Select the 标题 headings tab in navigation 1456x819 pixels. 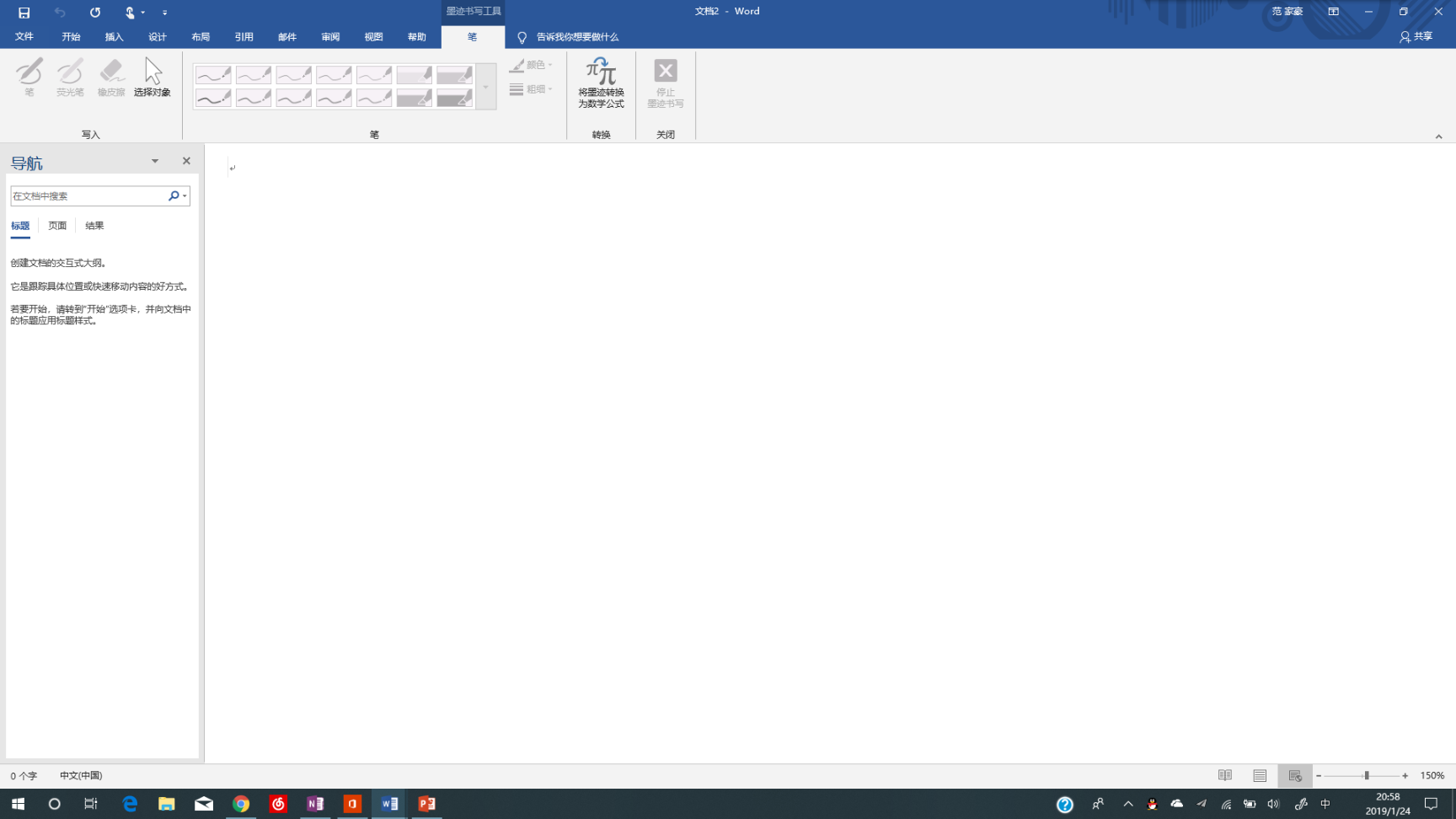[x=20, y=226]
